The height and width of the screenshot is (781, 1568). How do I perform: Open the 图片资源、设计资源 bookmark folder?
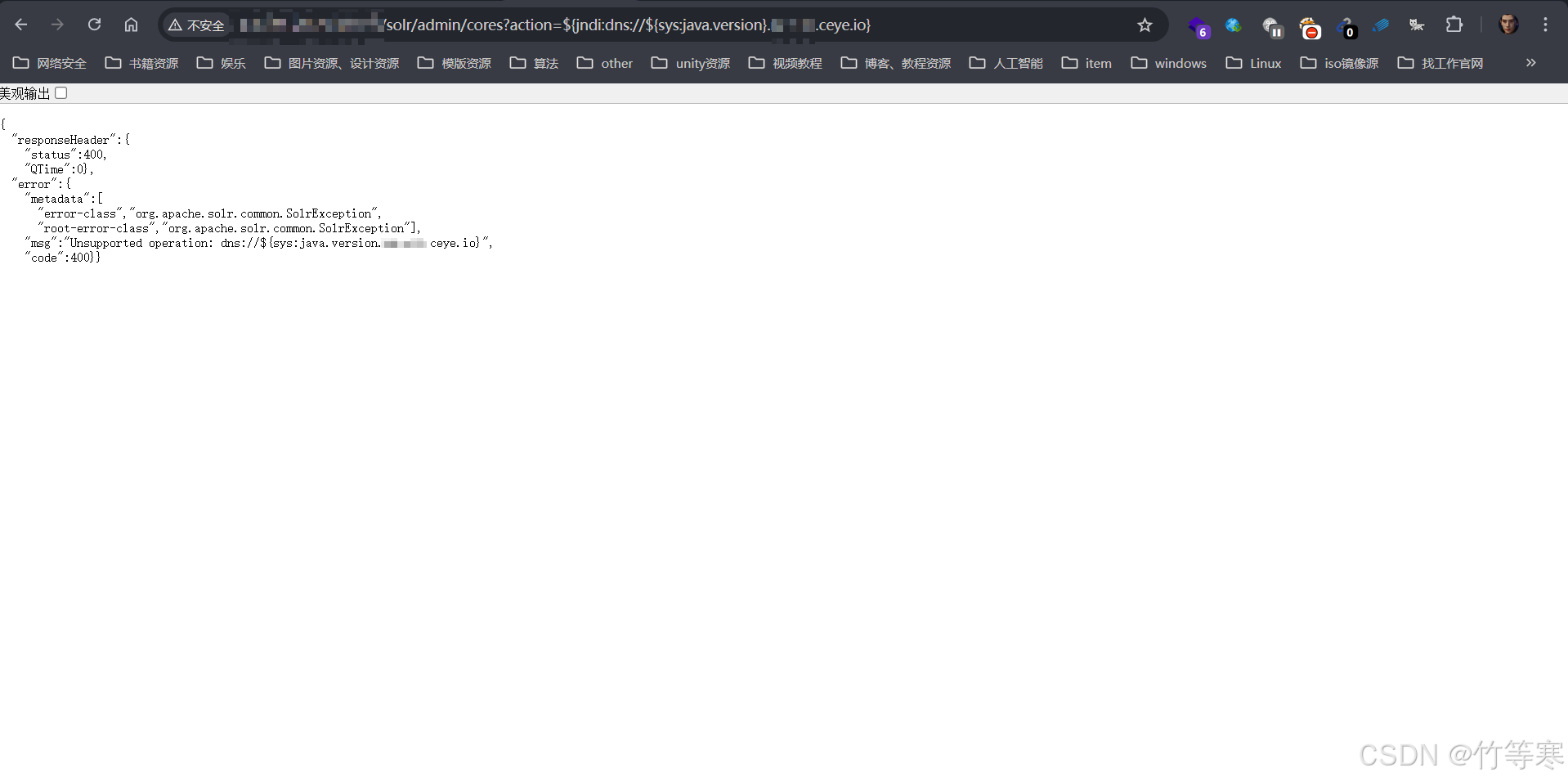332,63
